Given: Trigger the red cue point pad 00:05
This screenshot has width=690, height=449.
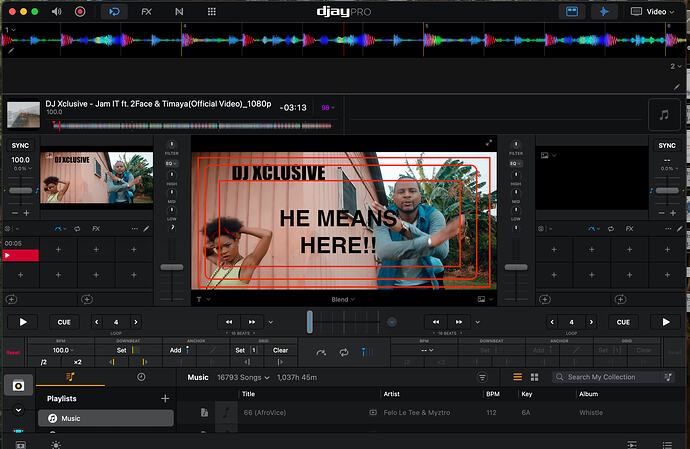Looking at the screenshot, I should click(21, 255).
